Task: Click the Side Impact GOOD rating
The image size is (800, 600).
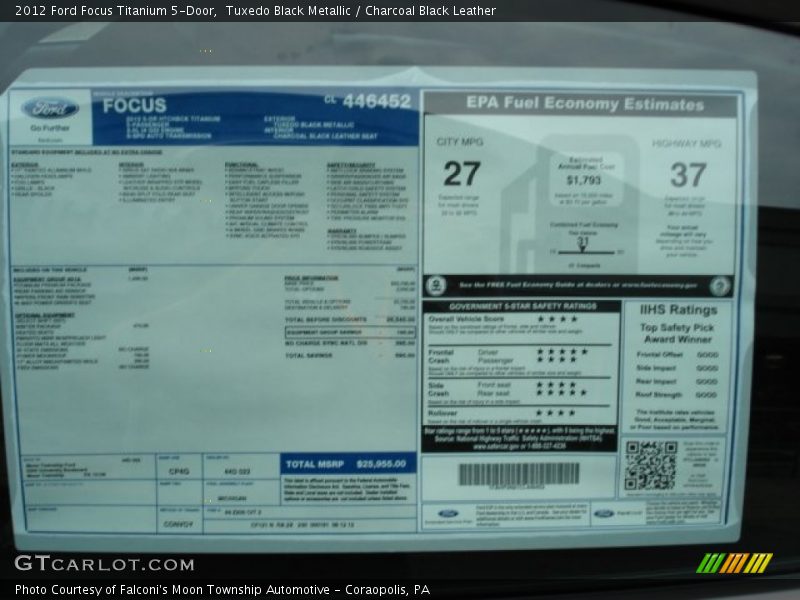Action: pyautogui.click(x=677, y=368)
